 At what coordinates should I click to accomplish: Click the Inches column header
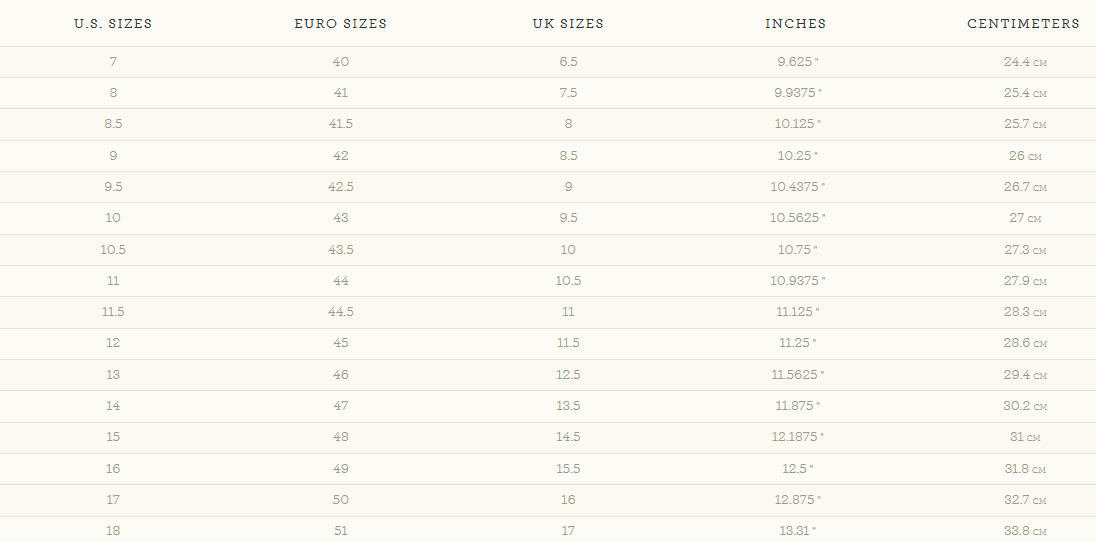pyautogui.click(x=796, y=24)
